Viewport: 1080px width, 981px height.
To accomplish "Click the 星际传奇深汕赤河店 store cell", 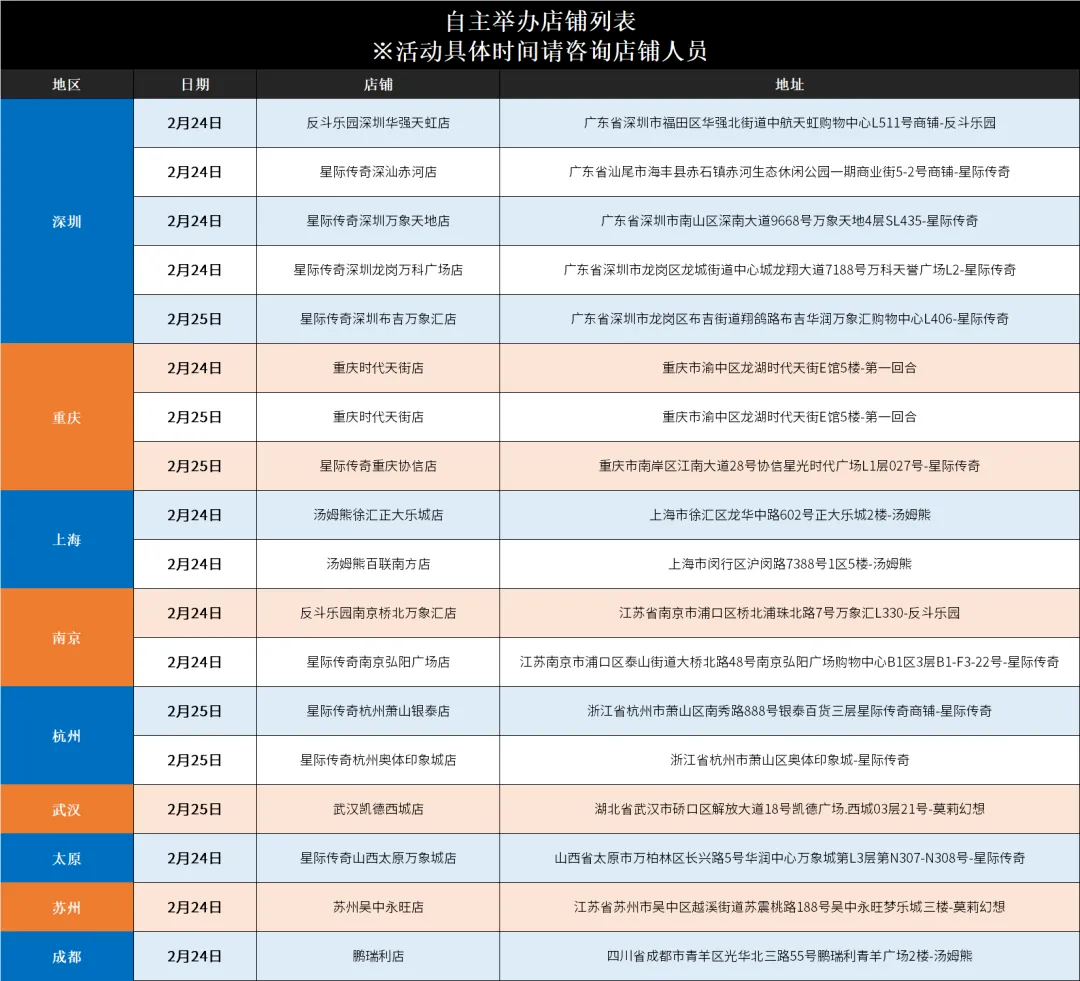I will click(378, 172).
